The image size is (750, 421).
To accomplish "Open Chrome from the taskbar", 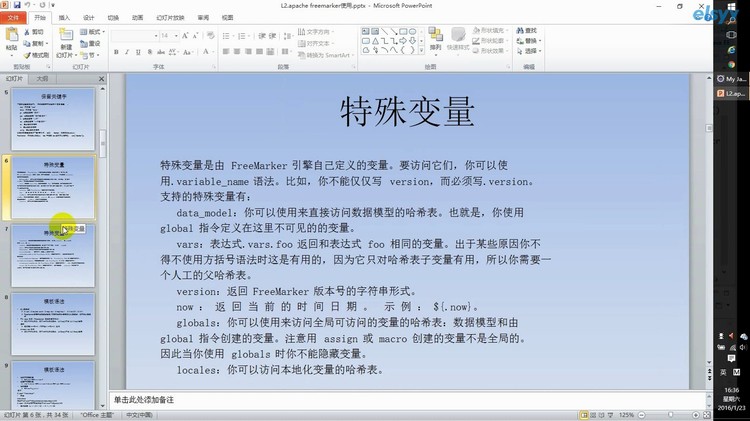I will pos(731,64).
